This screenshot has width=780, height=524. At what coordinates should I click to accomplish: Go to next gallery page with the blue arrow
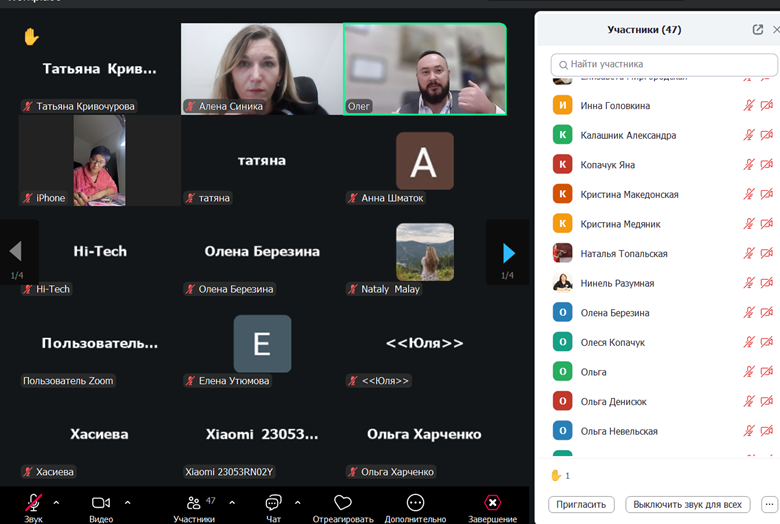pyautogui.click(x=509, y=252)
